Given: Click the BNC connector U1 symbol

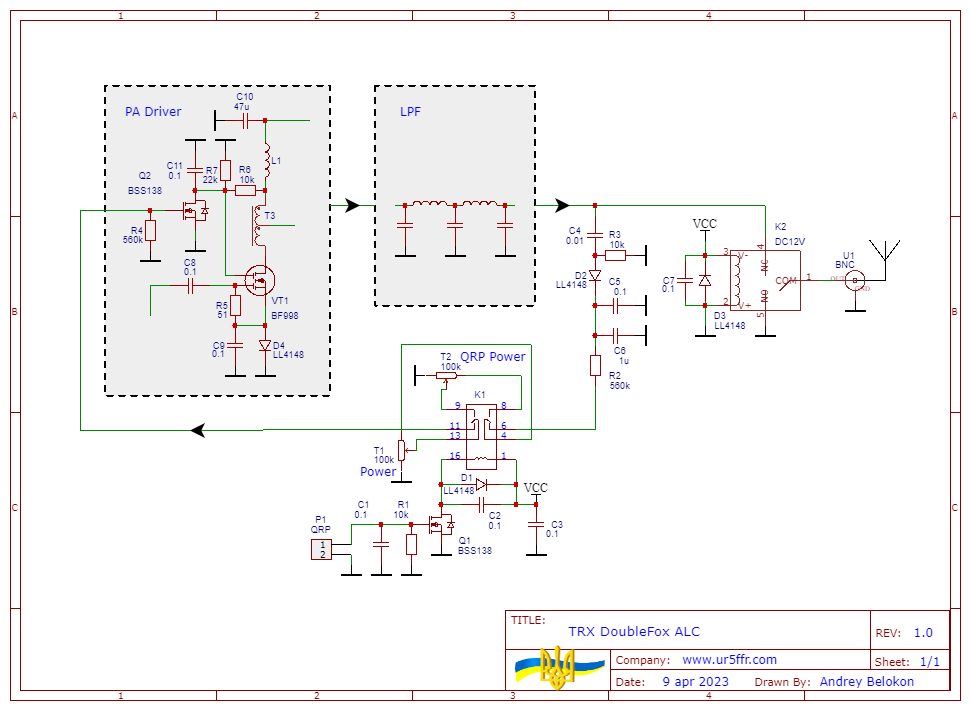Looking at the screenshot, I should 854,281.
